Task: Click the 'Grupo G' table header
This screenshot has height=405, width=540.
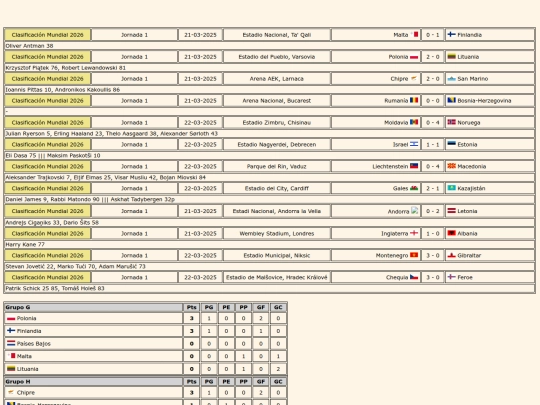Action: coord(93,307)
